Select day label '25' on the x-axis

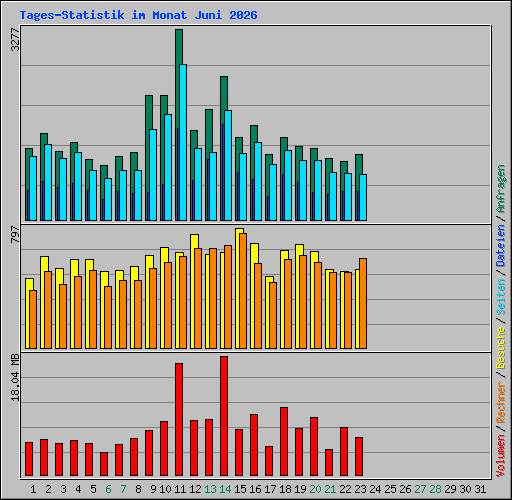click(390, 489)
